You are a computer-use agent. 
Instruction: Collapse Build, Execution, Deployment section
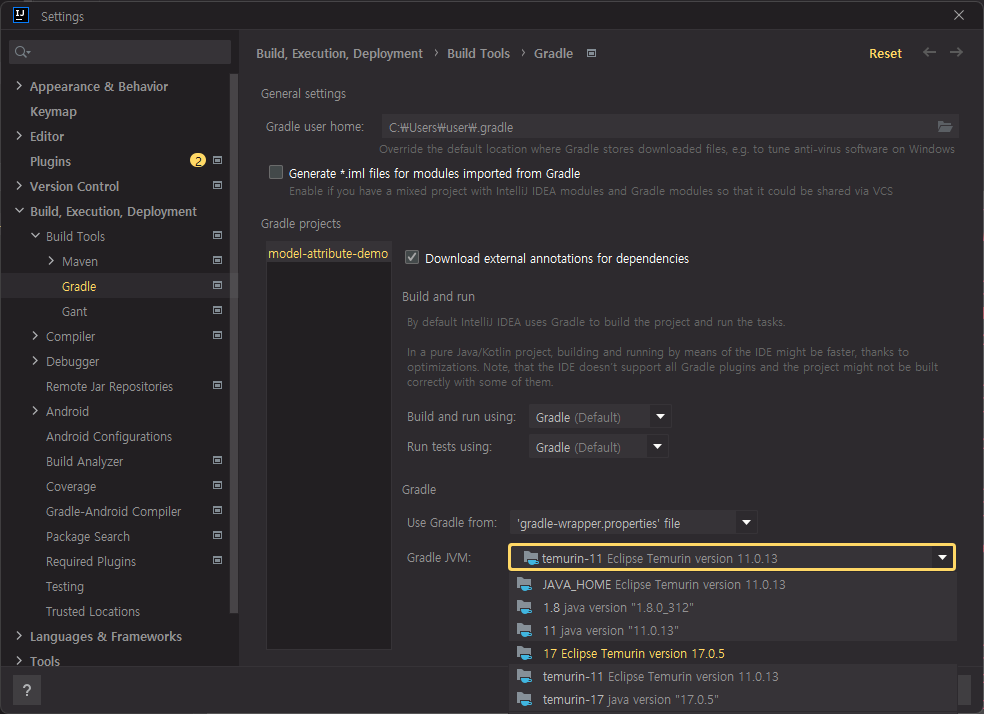pyautogui.click(x=19, y=211)
